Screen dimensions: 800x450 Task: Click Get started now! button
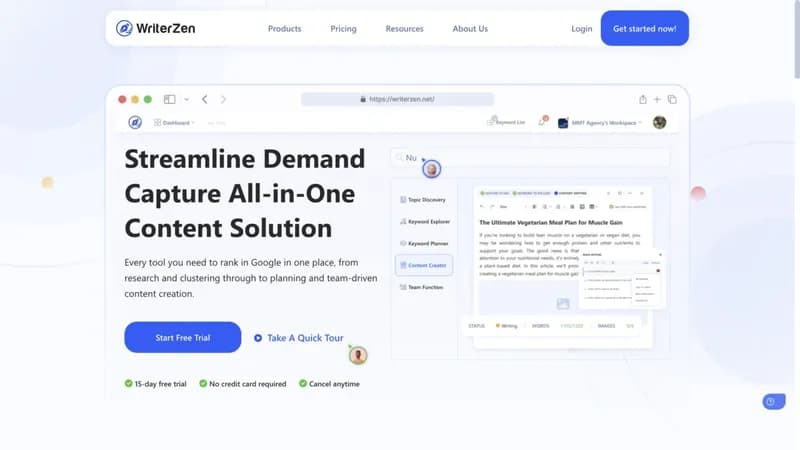click(x=645, y=29)
